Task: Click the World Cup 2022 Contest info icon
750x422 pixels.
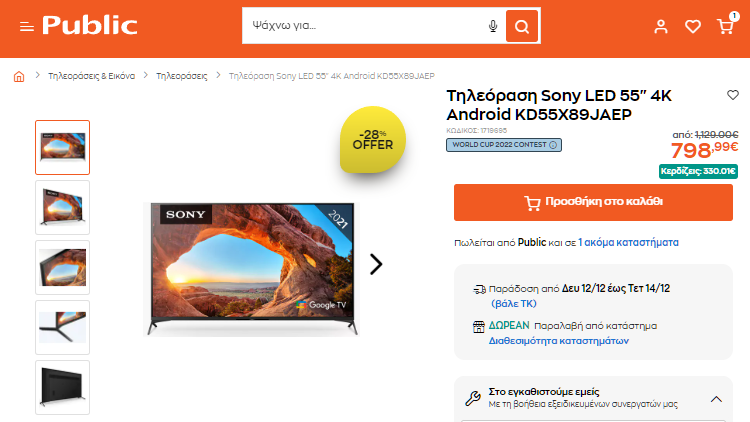Action: point(553,145)
